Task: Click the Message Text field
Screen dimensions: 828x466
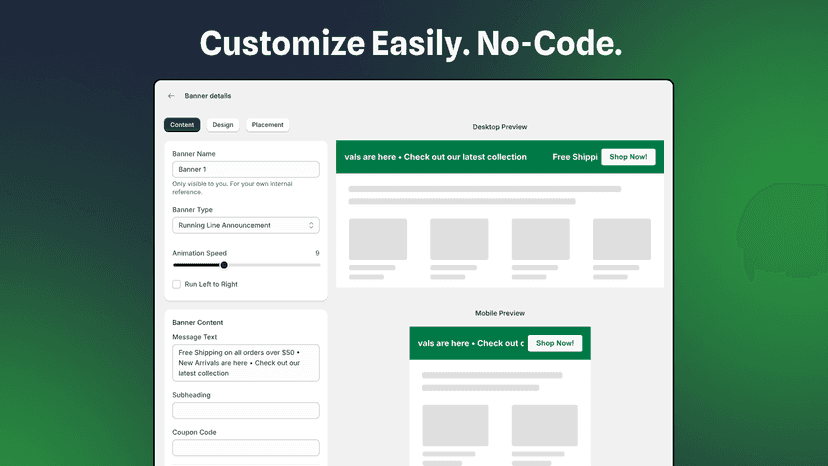Action: [x=246, y=362]
